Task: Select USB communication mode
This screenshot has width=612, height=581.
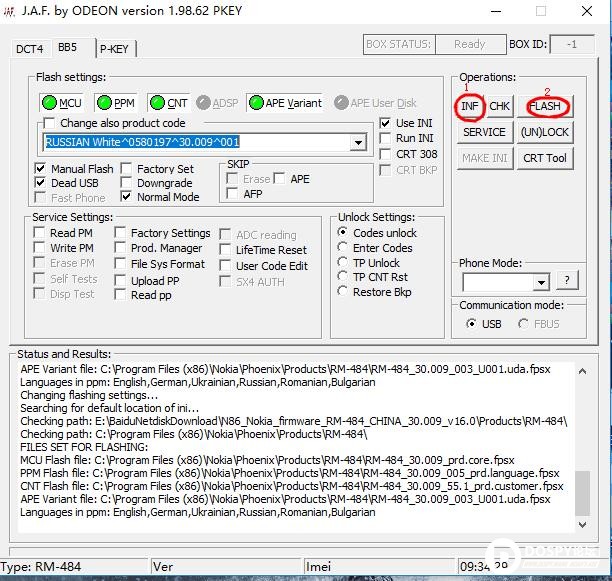Action: [x=471, y=324]
